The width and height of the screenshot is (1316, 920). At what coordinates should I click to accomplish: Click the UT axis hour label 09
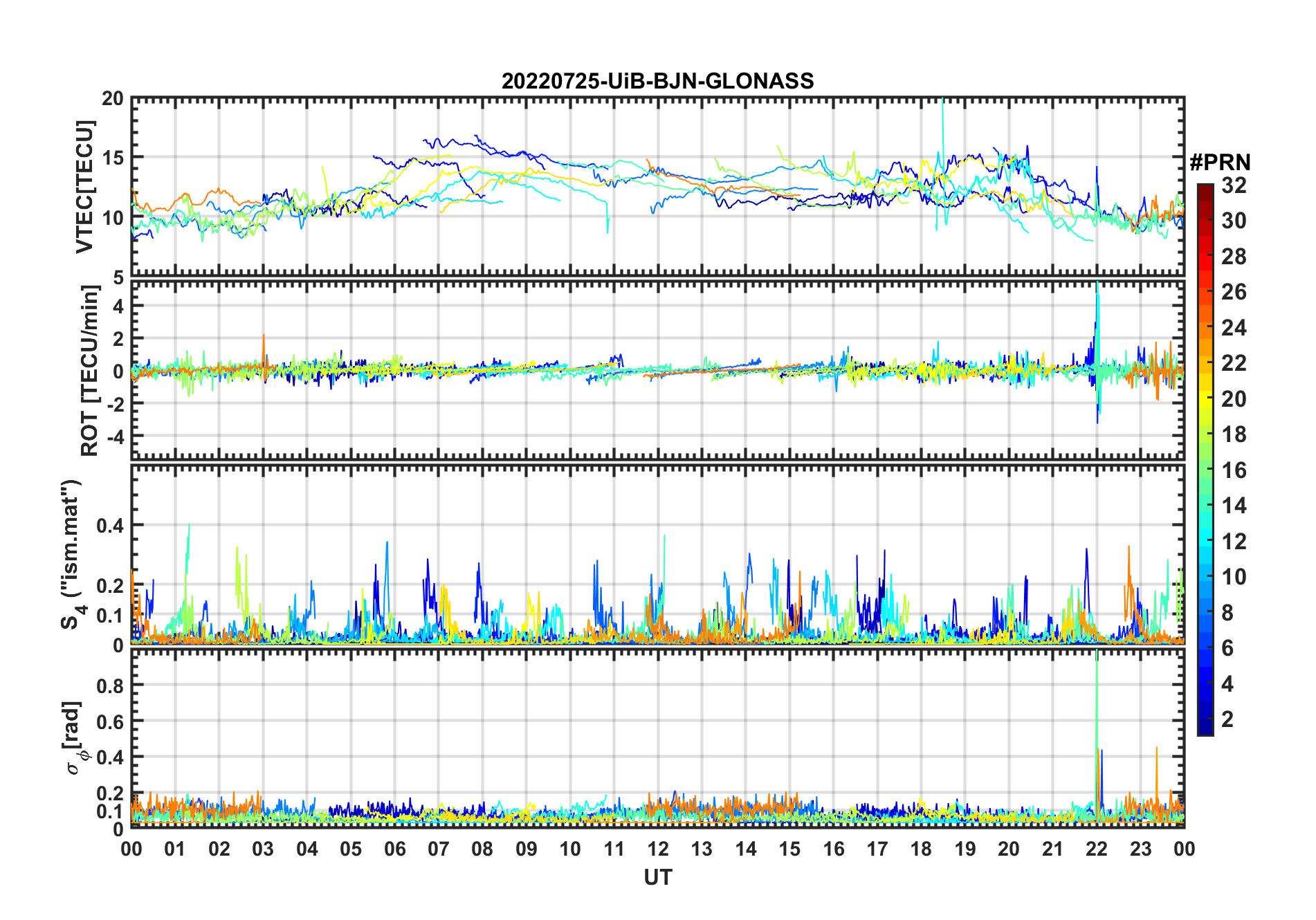click(x=527, y=849)
